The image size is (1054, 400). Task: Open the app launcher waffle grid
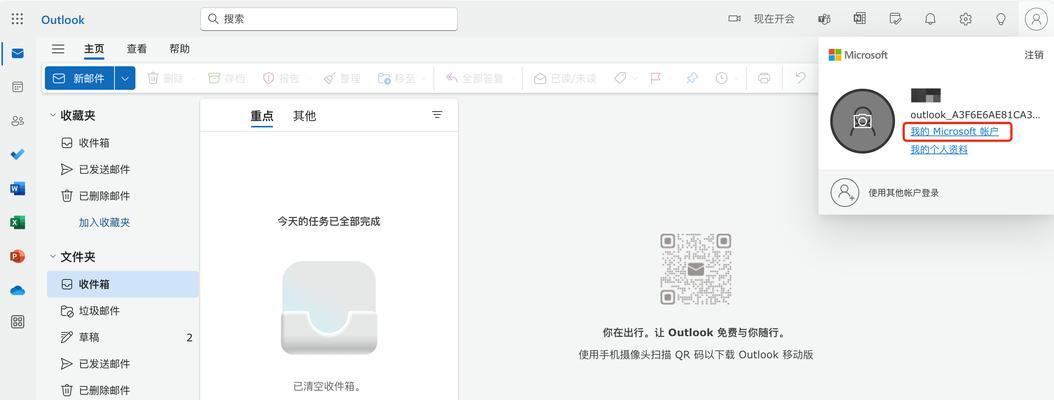[17, 19]
